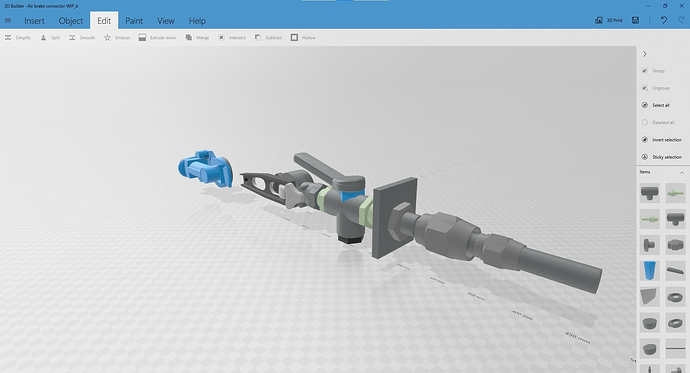
Task: Open the Paint tab
Action: tap(134, 21)
